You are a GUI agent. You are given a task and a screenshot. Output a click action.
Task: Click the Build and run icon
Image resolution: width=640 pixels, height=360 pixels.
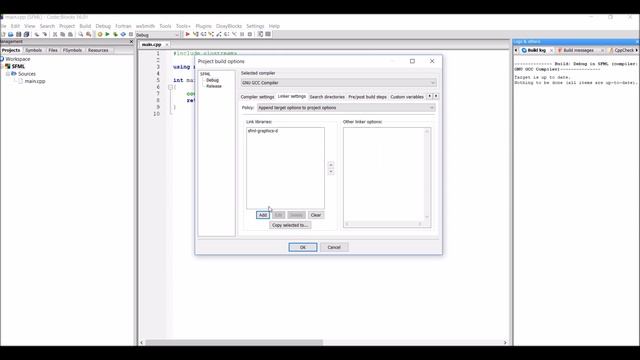coord(116,35)
